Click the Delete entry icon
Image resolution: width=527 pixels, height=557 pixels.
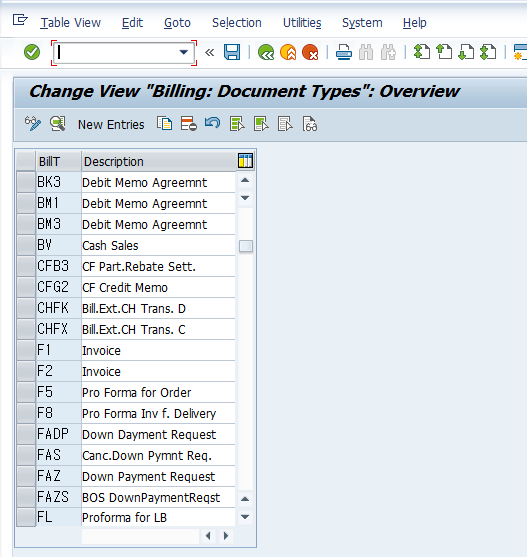(189, 124)
